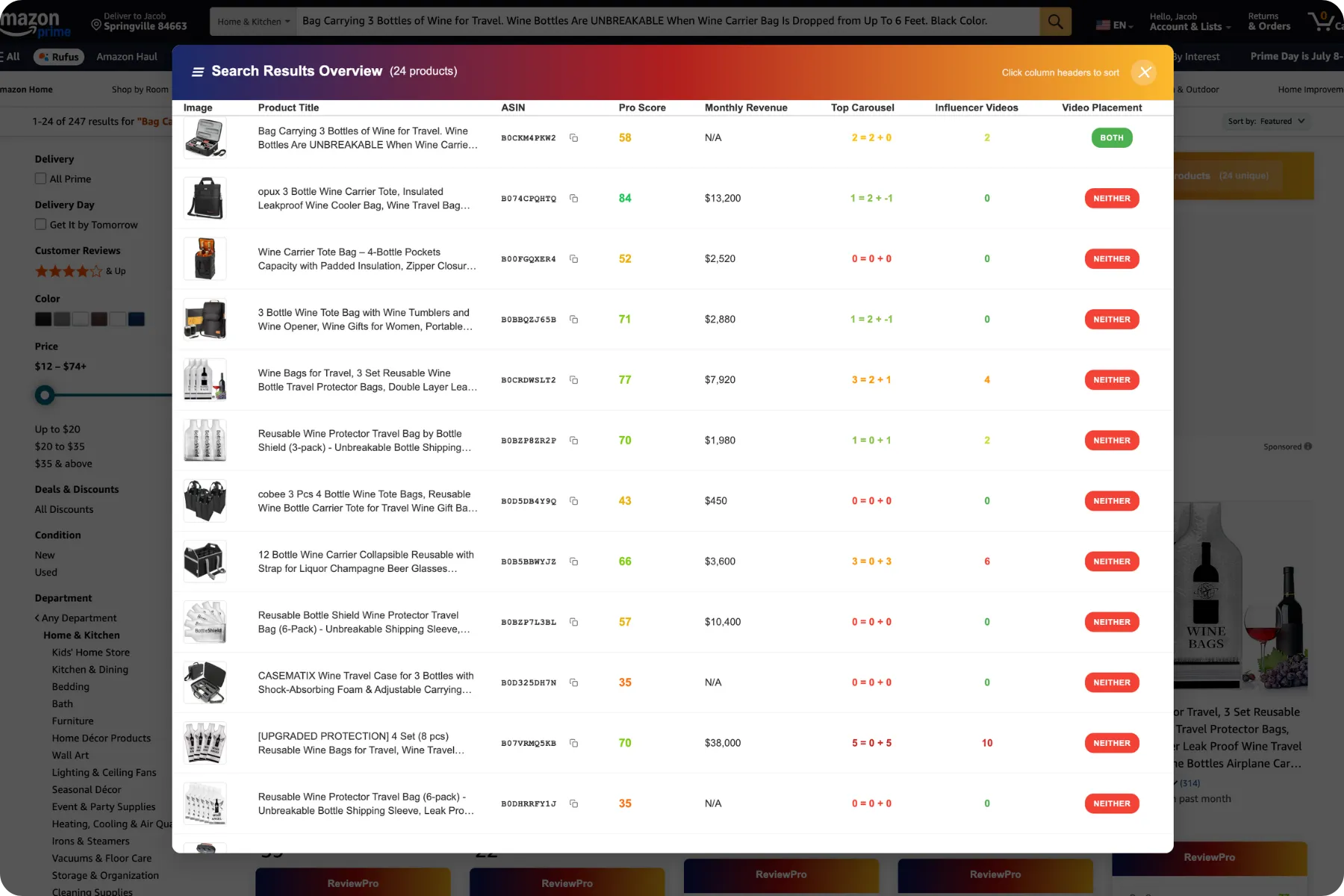Choose the navy blue color swatch
This screenshot has height=896, width=1344.
137,320
